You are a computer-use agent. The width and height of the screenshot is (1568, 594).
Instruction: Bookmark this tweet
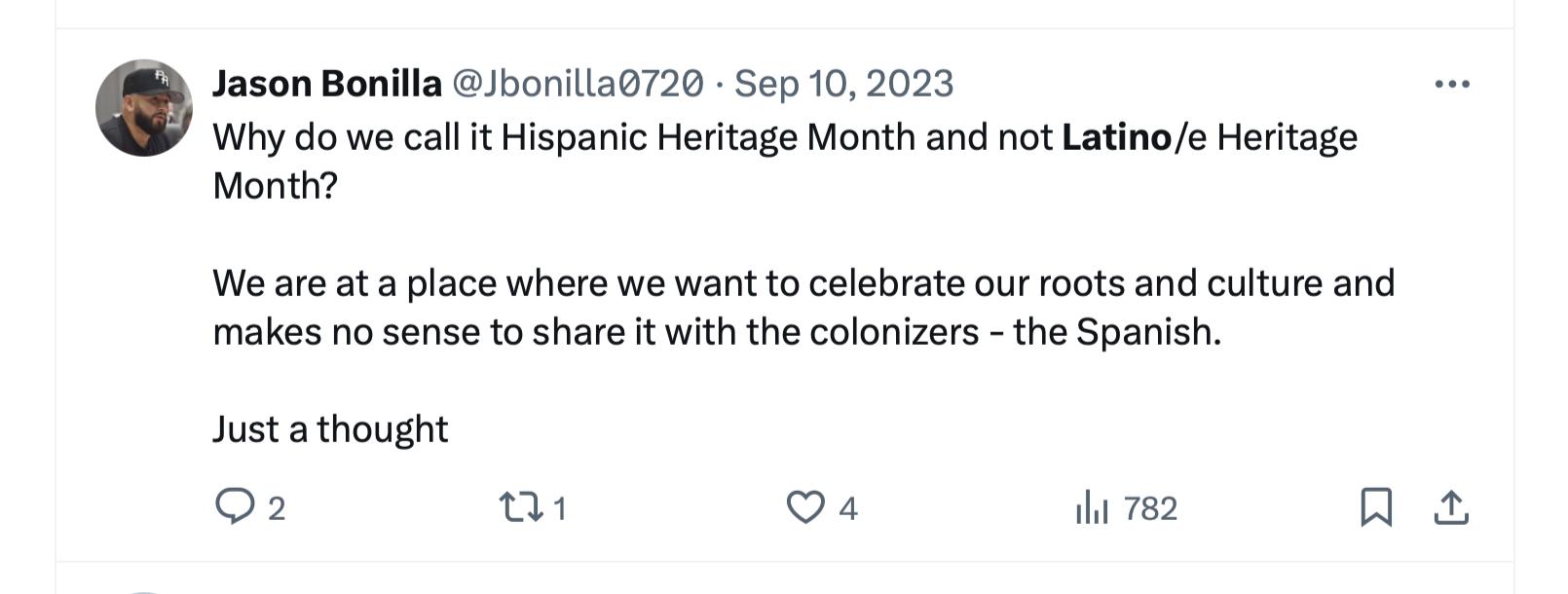click(x=1375, y=507)
